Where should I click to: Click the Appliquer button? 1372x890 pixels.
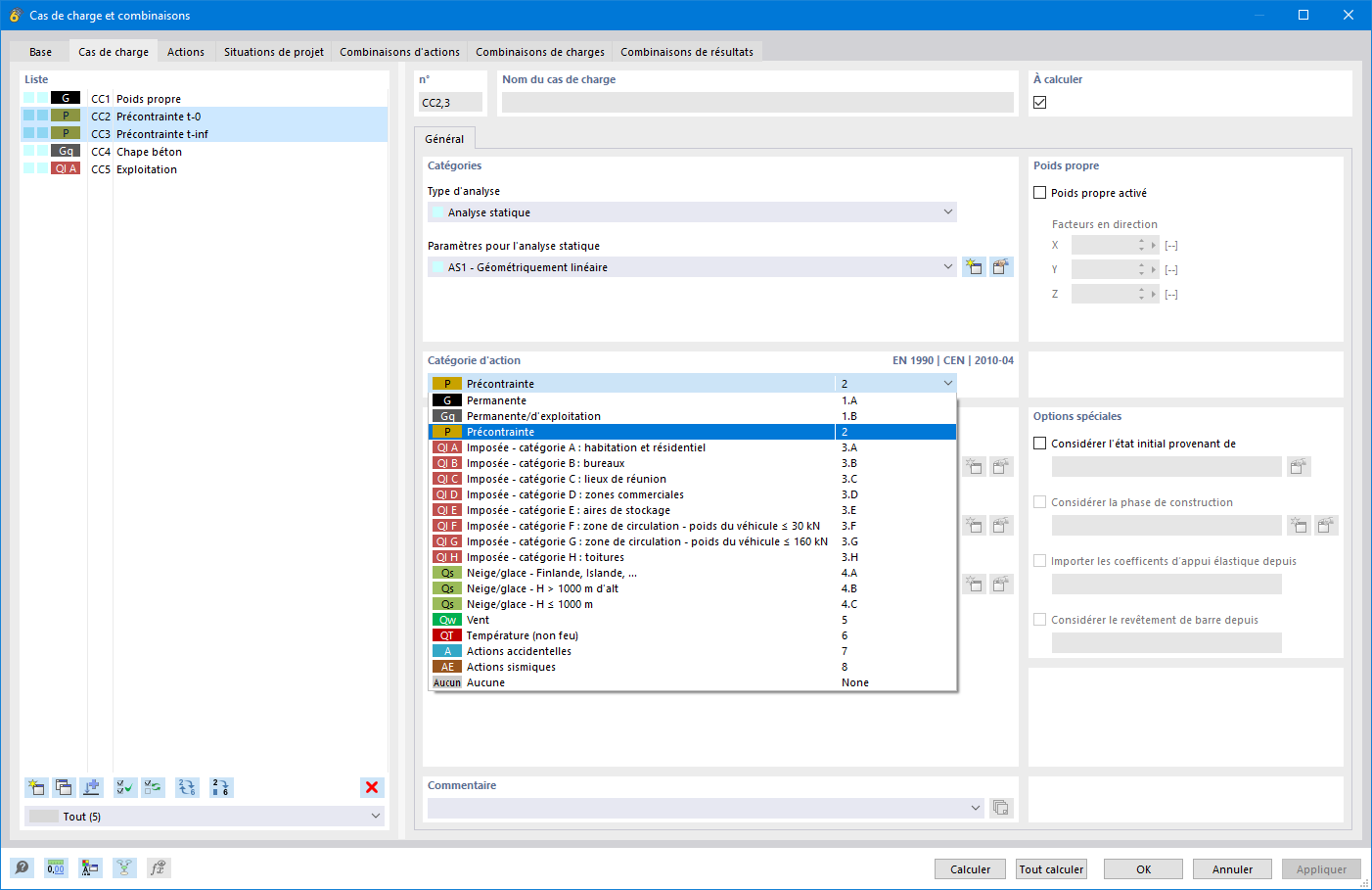1321,869
